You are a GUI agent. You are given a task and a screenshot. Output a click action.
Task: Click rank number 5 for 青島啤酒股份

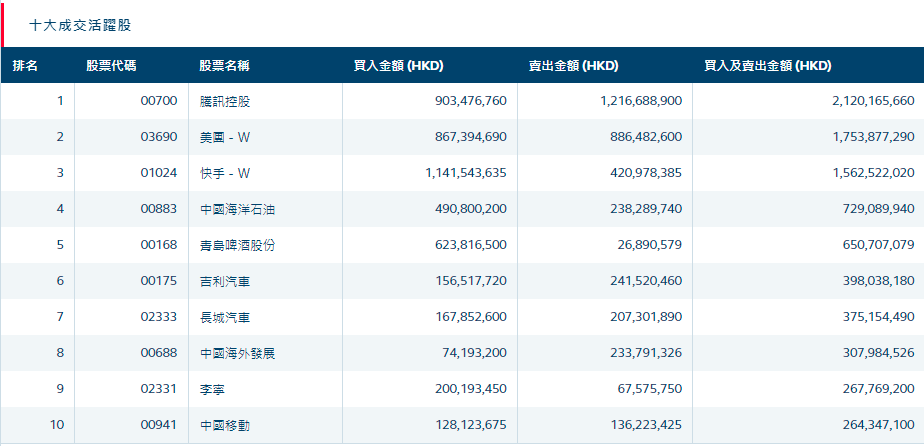tap(60, 245)
